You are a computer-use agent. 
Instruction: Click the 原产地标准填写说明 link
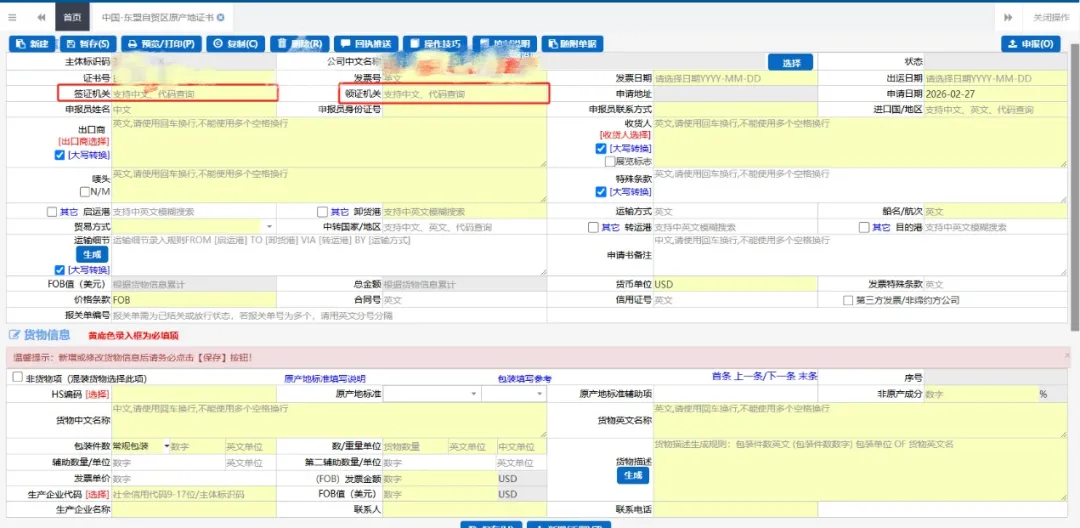[325, 379]
